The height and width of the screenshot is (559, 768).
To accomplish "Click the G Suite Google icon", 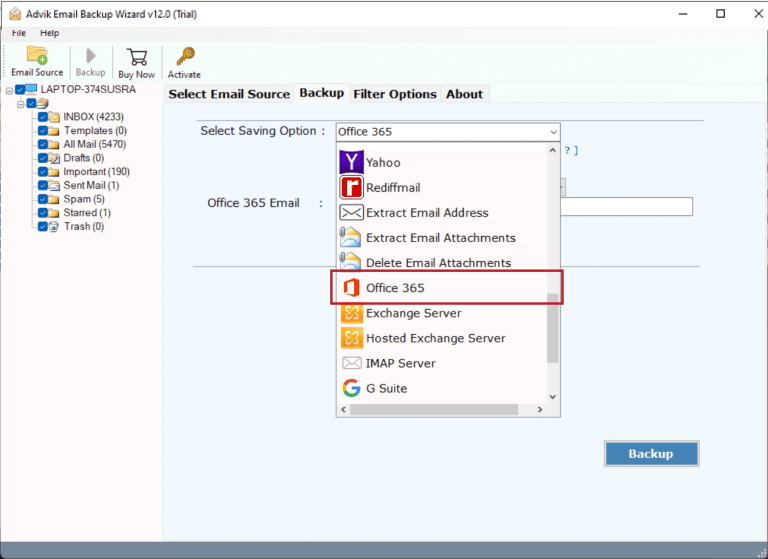I will (351, 388).
